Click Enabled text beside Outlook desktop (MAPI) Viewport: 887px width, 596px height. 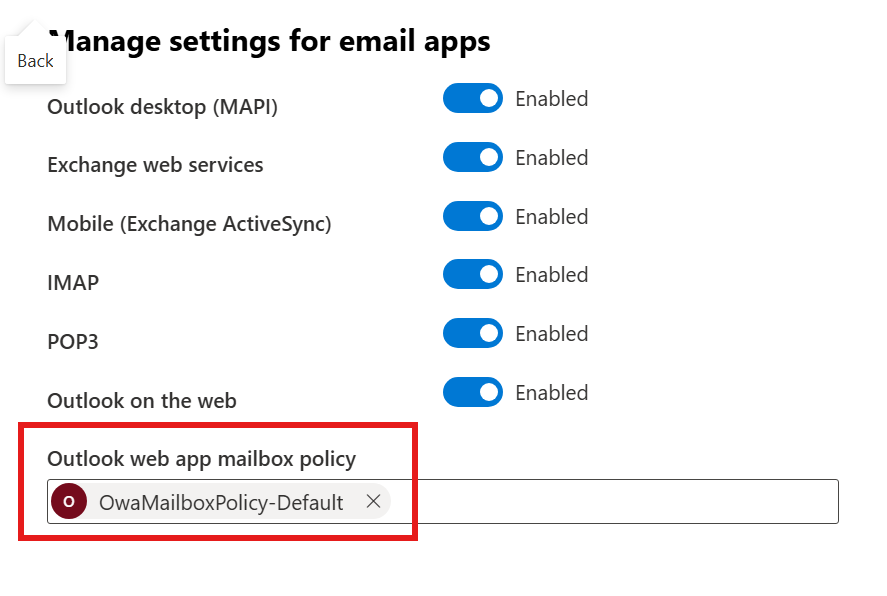(552, 99)
